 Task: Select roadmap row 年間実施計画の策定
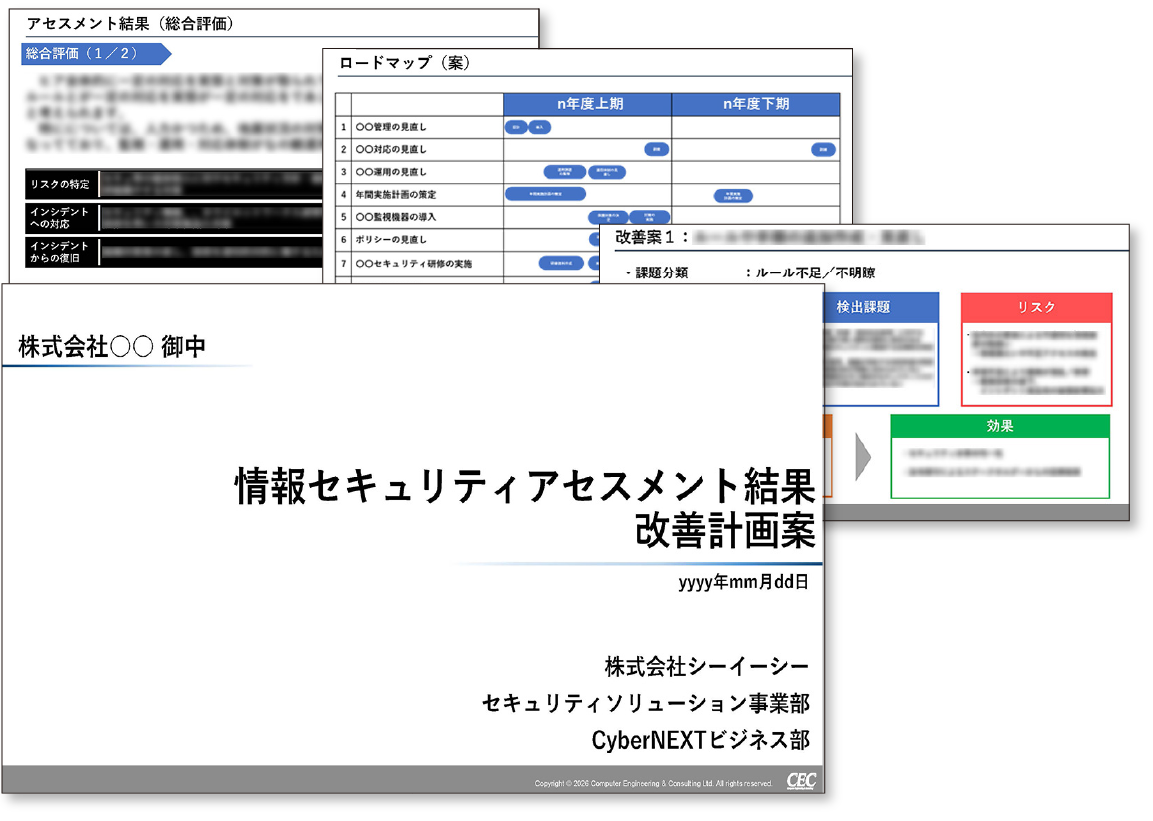click(588, 195)
